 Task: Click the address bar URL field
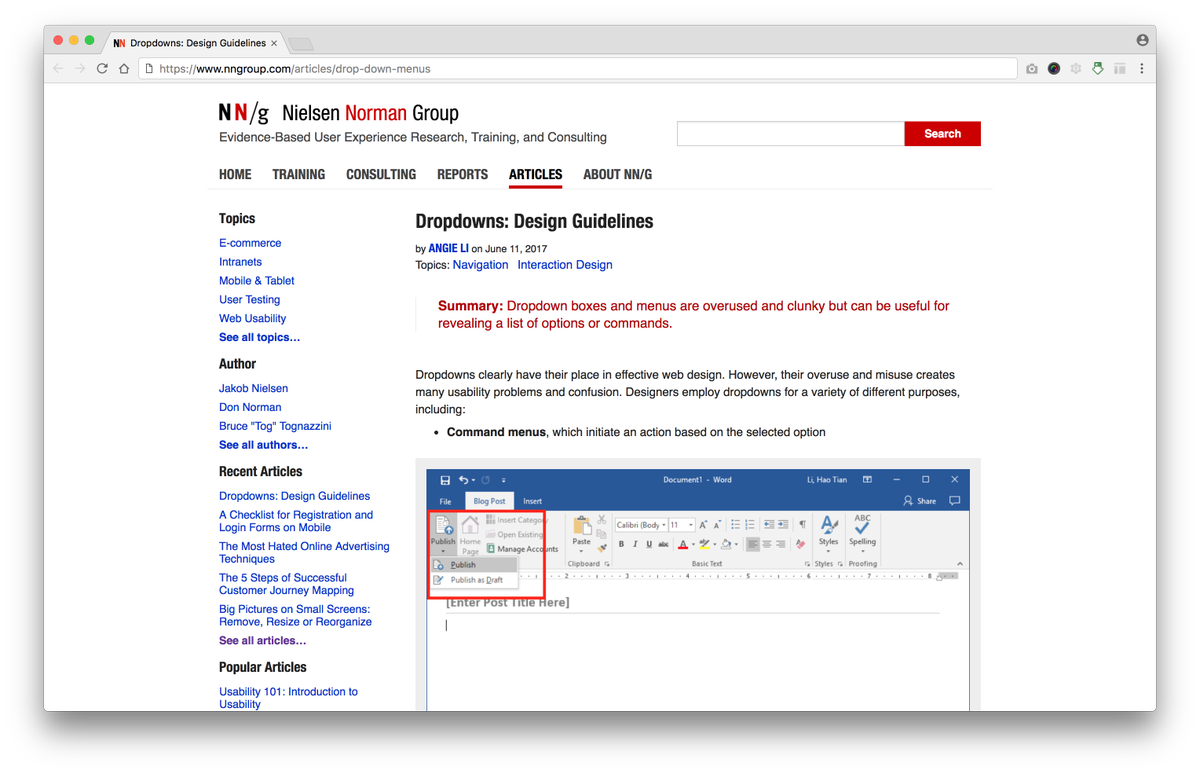coord(579,69)
